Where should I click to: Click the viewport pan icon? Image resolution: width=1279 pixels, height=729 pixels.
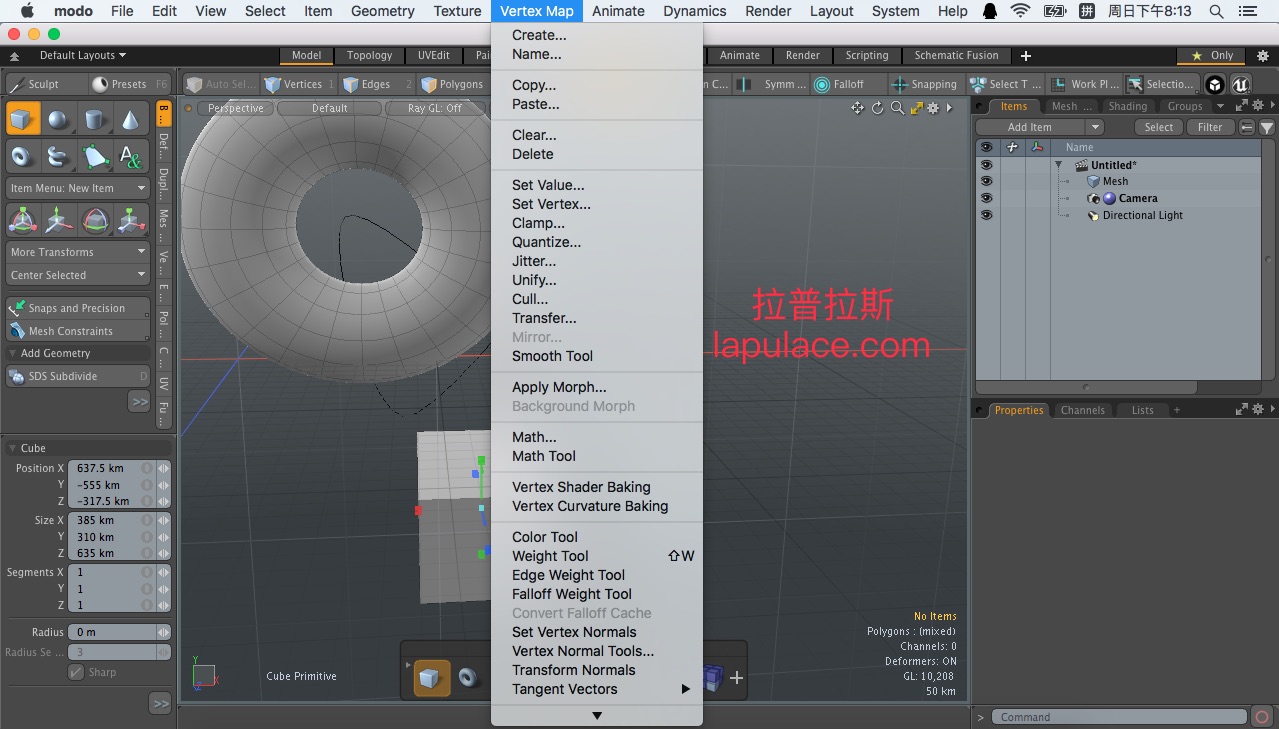tap(858, 108)
